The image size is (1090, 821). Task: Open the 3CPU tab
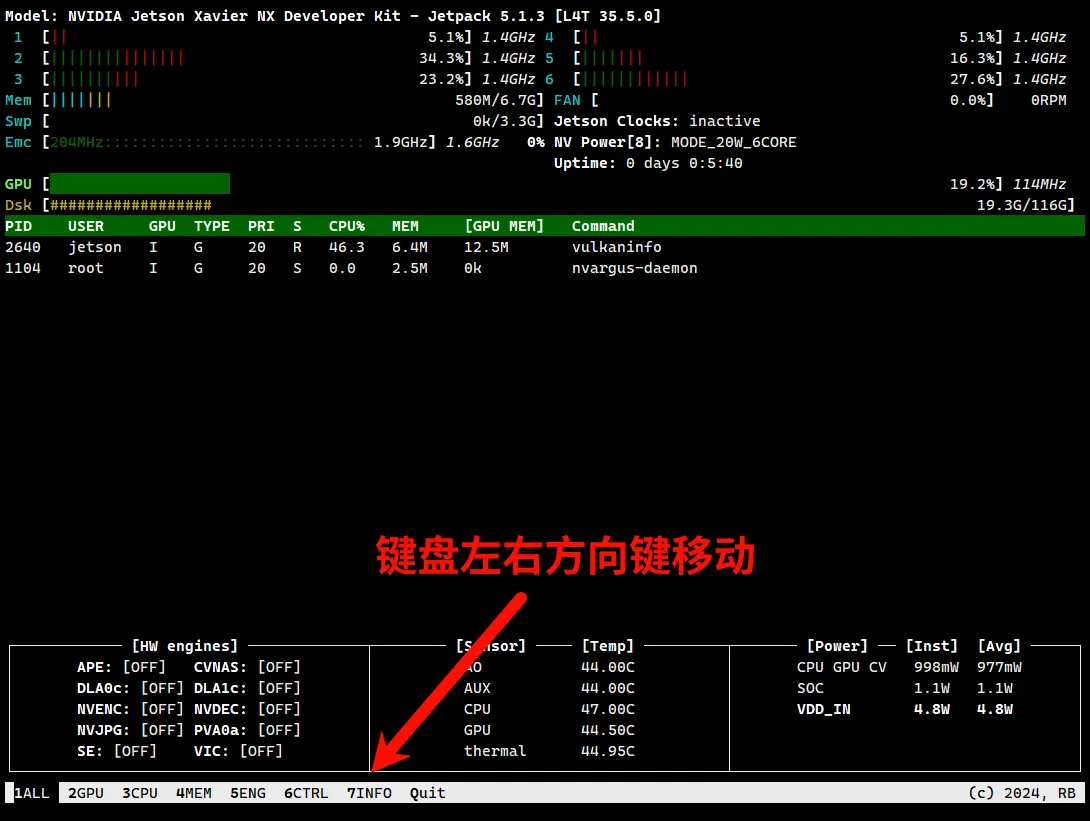[x=140, y=793]
